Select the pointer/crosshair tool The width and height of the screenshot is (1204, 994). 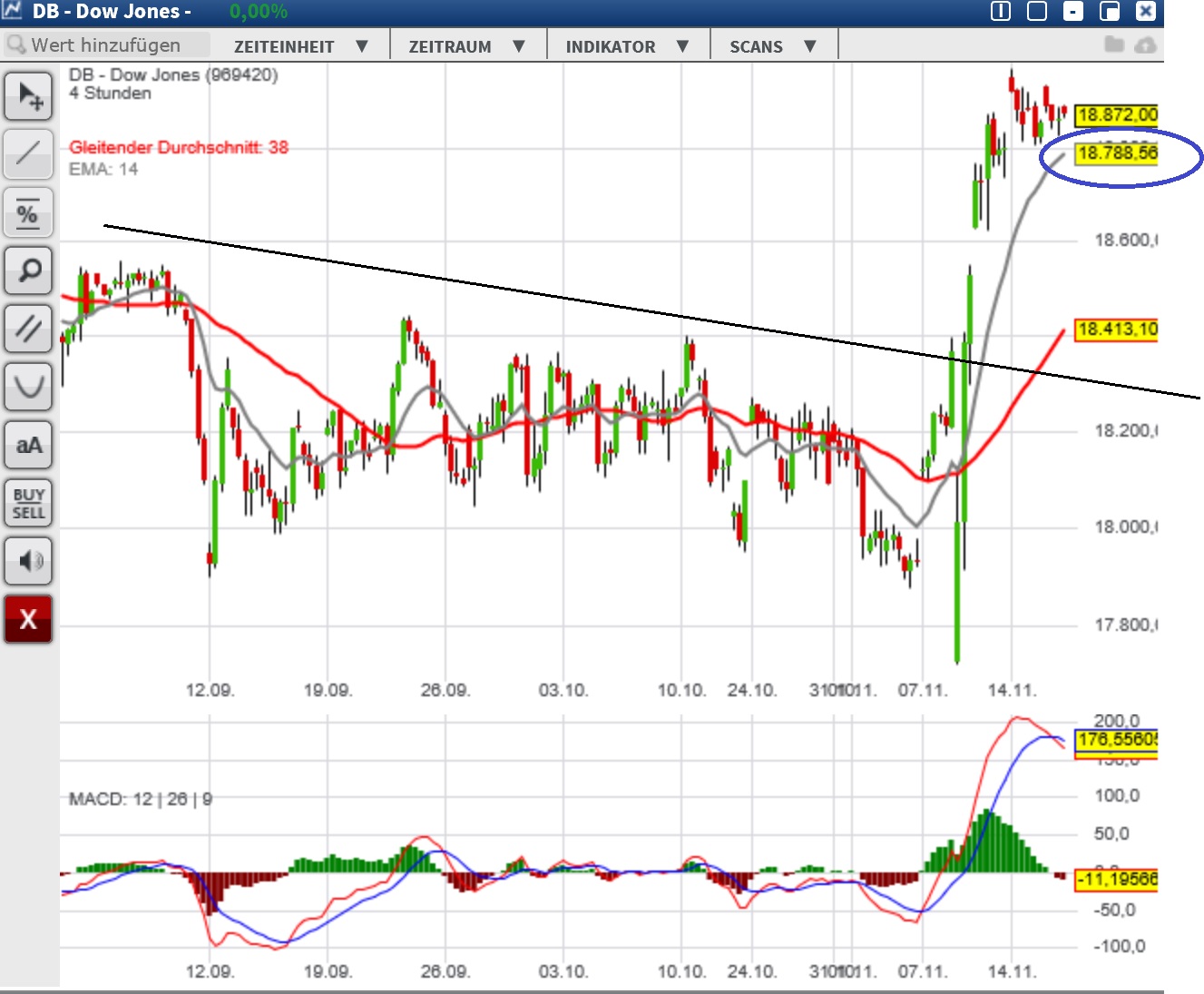pyautogui.click(x=27, y=96)
